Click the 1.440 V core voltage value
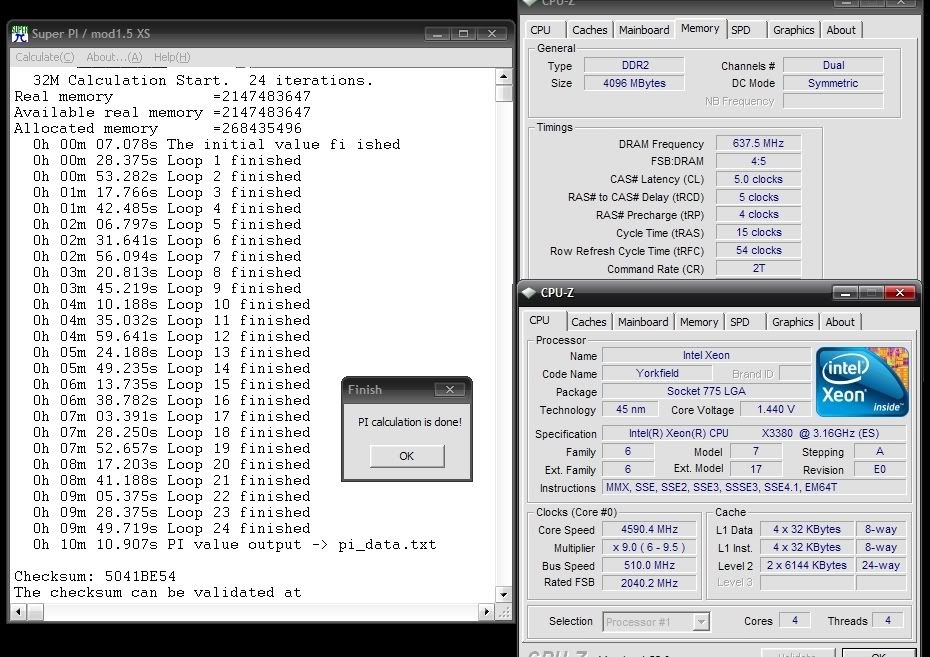 click(x=776, y=409)
